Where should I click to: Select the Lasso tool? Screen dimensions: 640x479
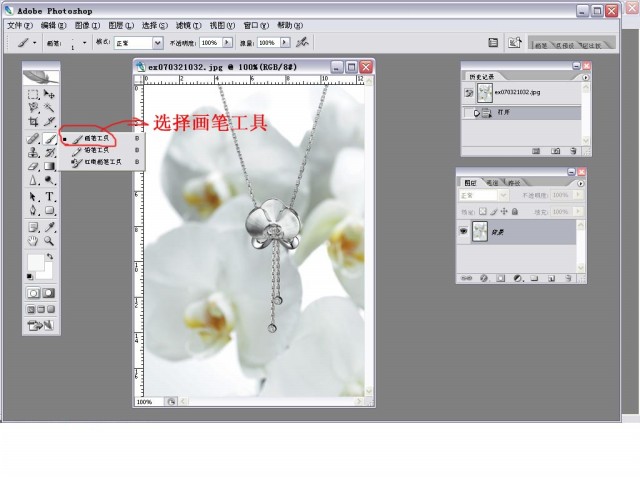[x=33, y=108]
